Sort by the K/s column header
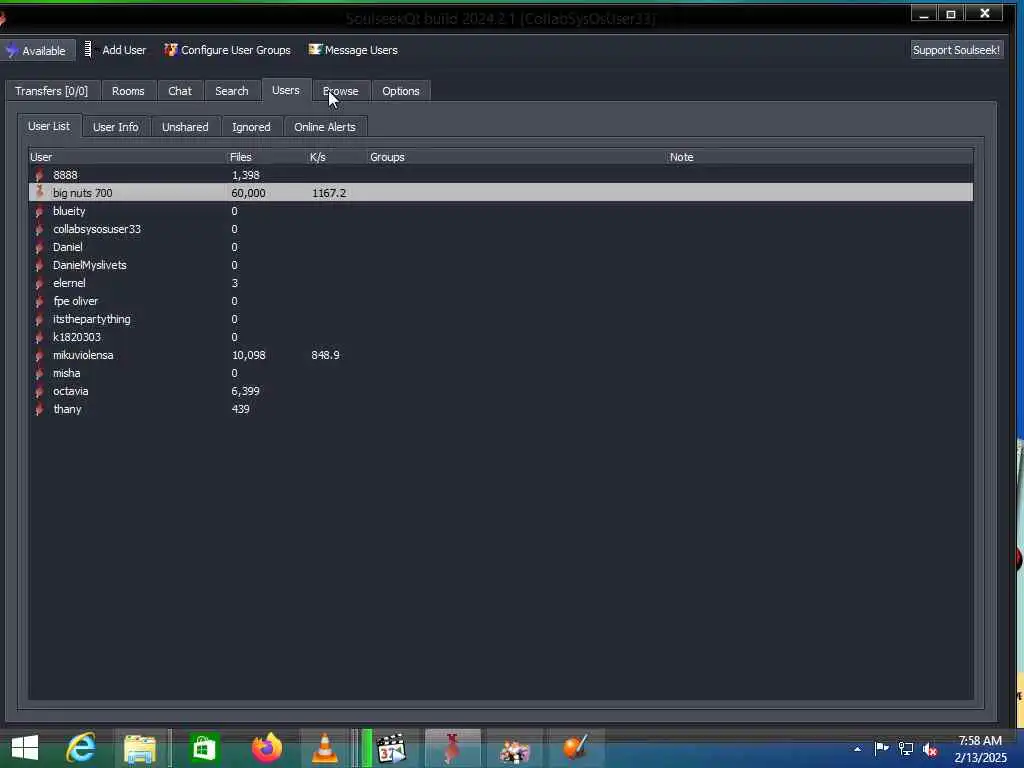 318,157
